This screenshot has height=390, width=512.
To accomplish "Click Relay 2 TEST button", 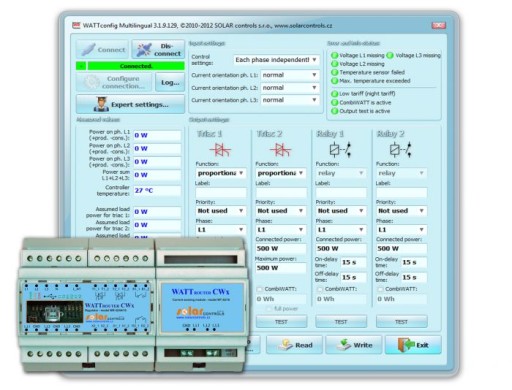I will point(402,322).
